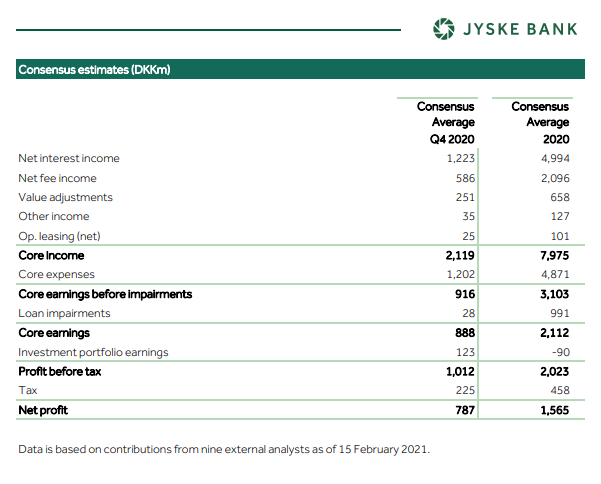Viewport: 601px width, 484px height.
Task: Click the Net fee income row label
Action: click(58, 178)
